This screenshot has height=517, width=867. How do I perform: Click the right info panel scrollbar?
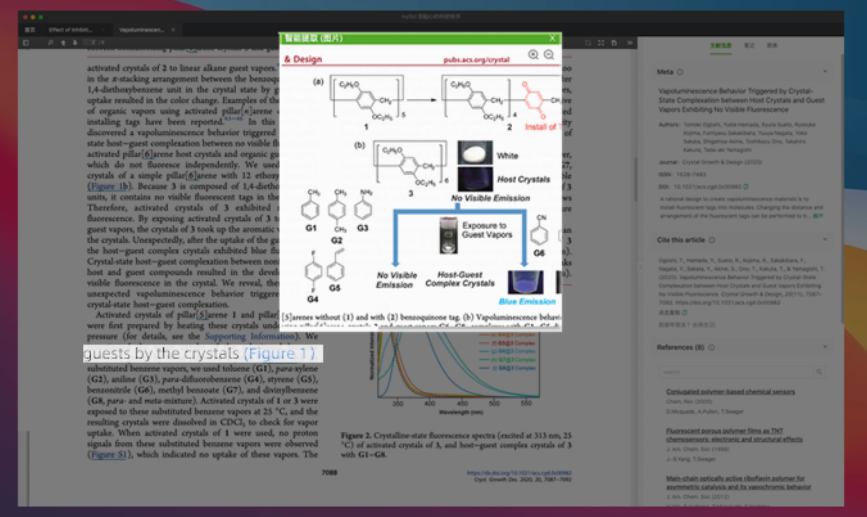click(841, 188)
